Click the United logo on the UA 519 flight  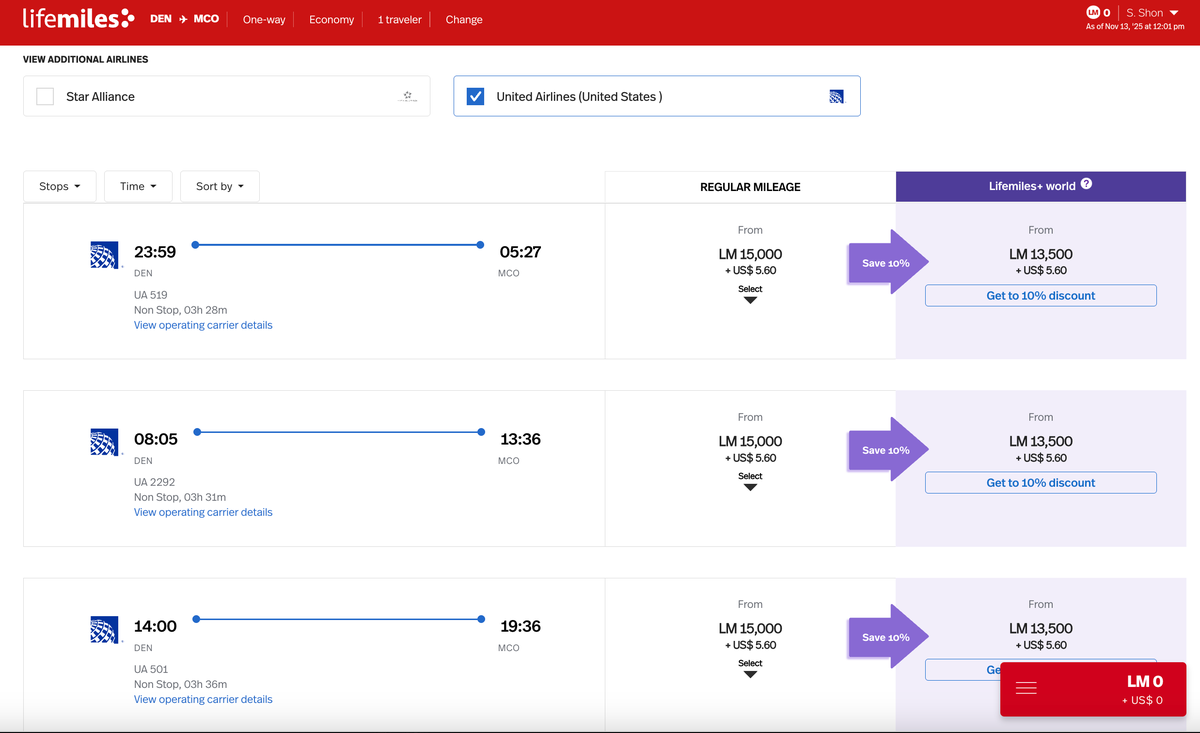coord(105,254)
